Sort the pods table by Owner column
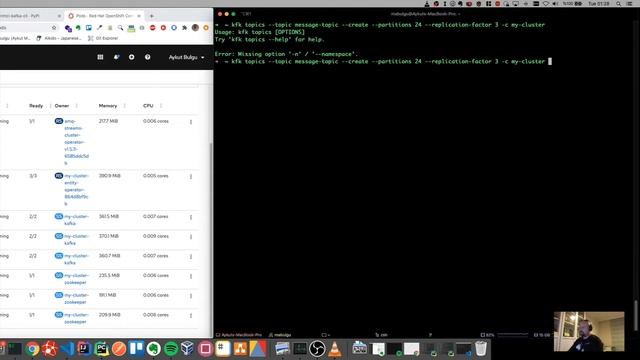Image resolution: width=640 pixels, height=360 pixels. tap(62, 106)
